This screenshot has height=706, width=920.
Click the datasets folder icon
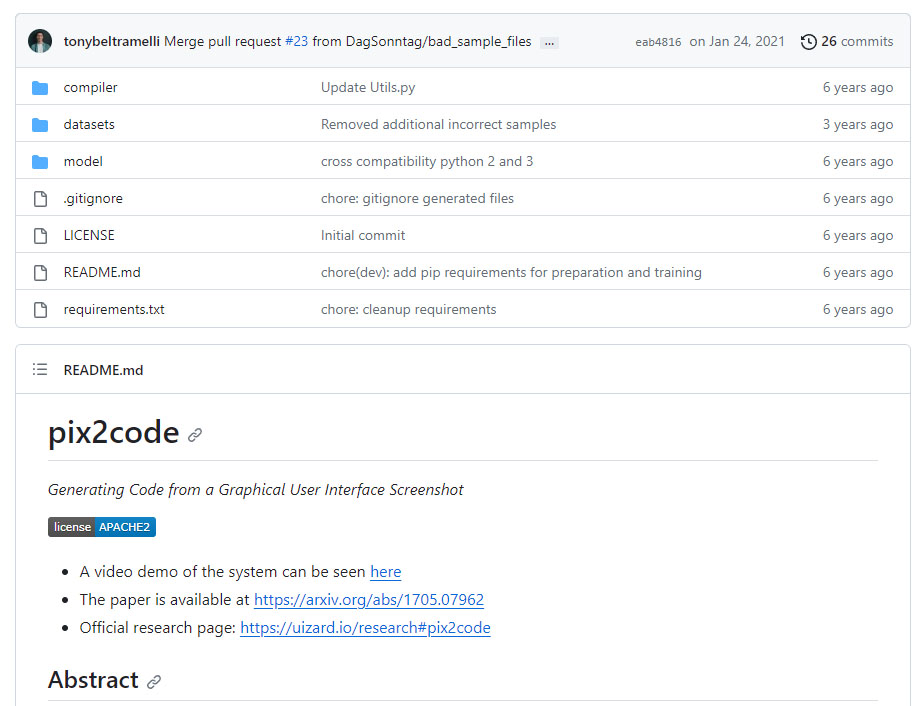[x=39, y=124]
